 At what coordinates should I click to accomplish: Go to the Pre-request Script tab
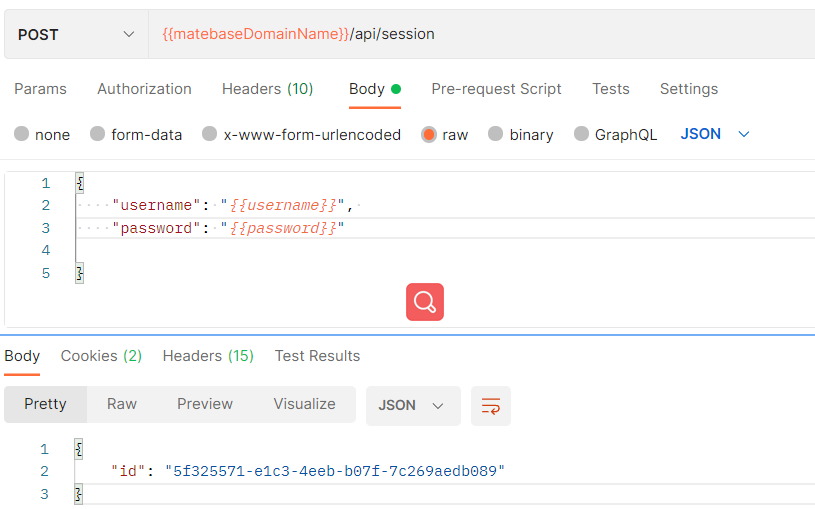tap(496, 89)
